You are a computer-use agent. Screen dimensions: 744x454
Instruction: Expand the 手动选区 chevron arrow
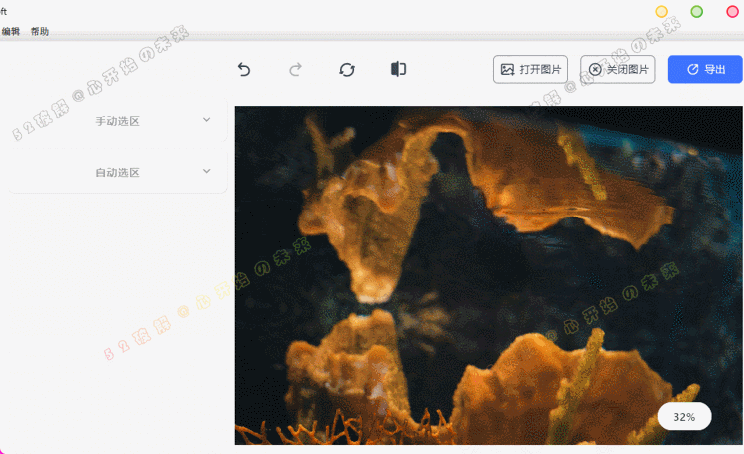point(207,120)
